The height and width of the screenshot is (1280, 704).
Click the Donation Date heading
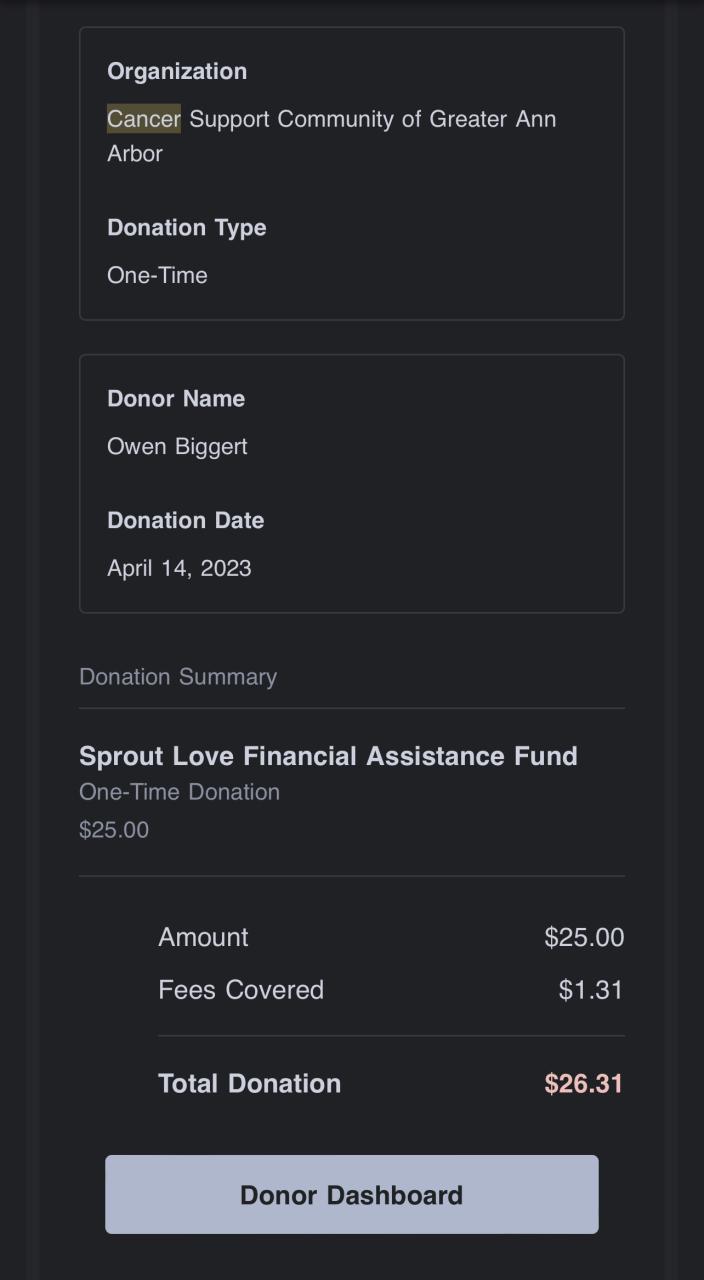pyautogui.click(x=186, y=520)
